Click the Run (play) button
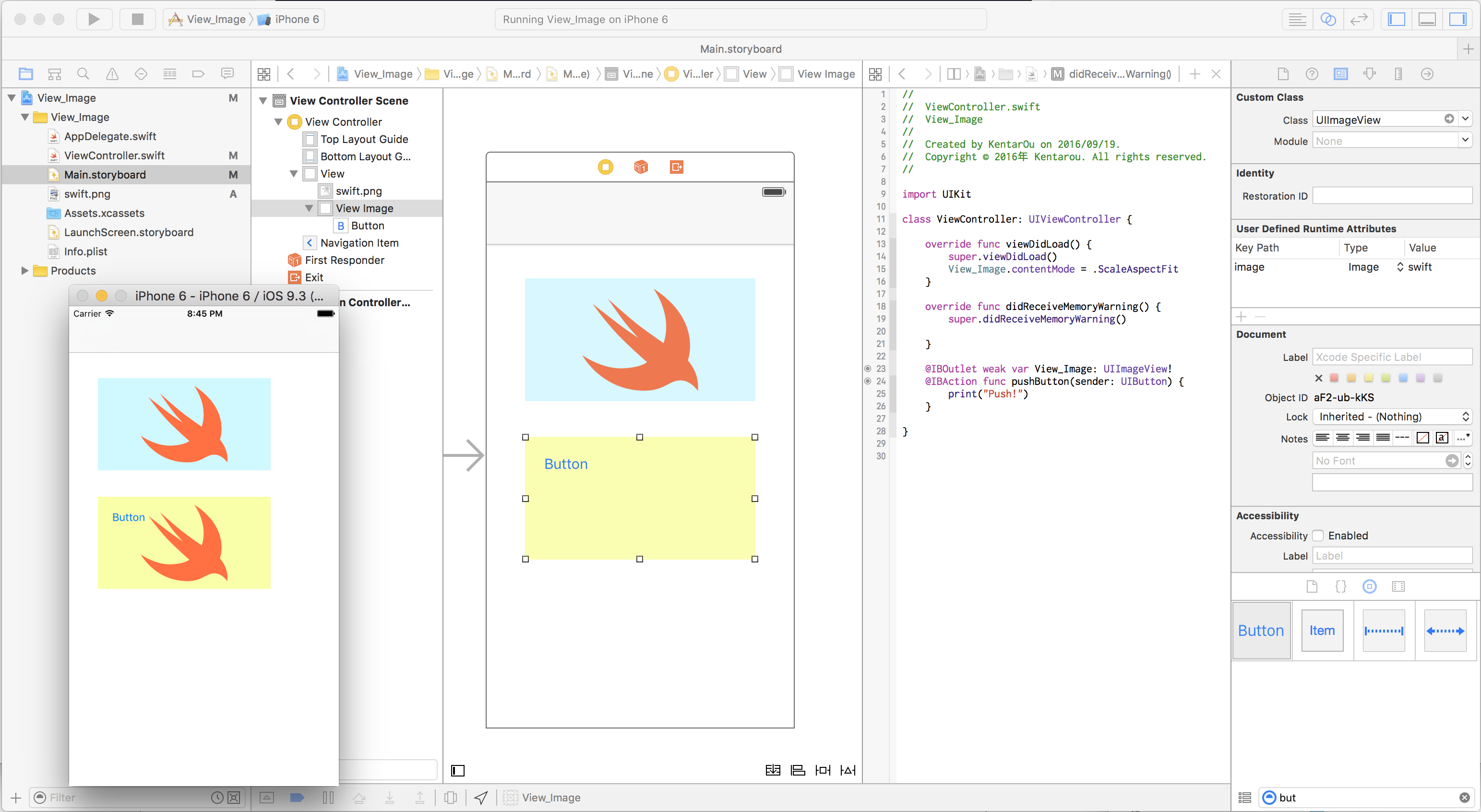Image resolution: width=1481 pixels, height=812 pixels. pyautogui.click(x=94, y=19)
